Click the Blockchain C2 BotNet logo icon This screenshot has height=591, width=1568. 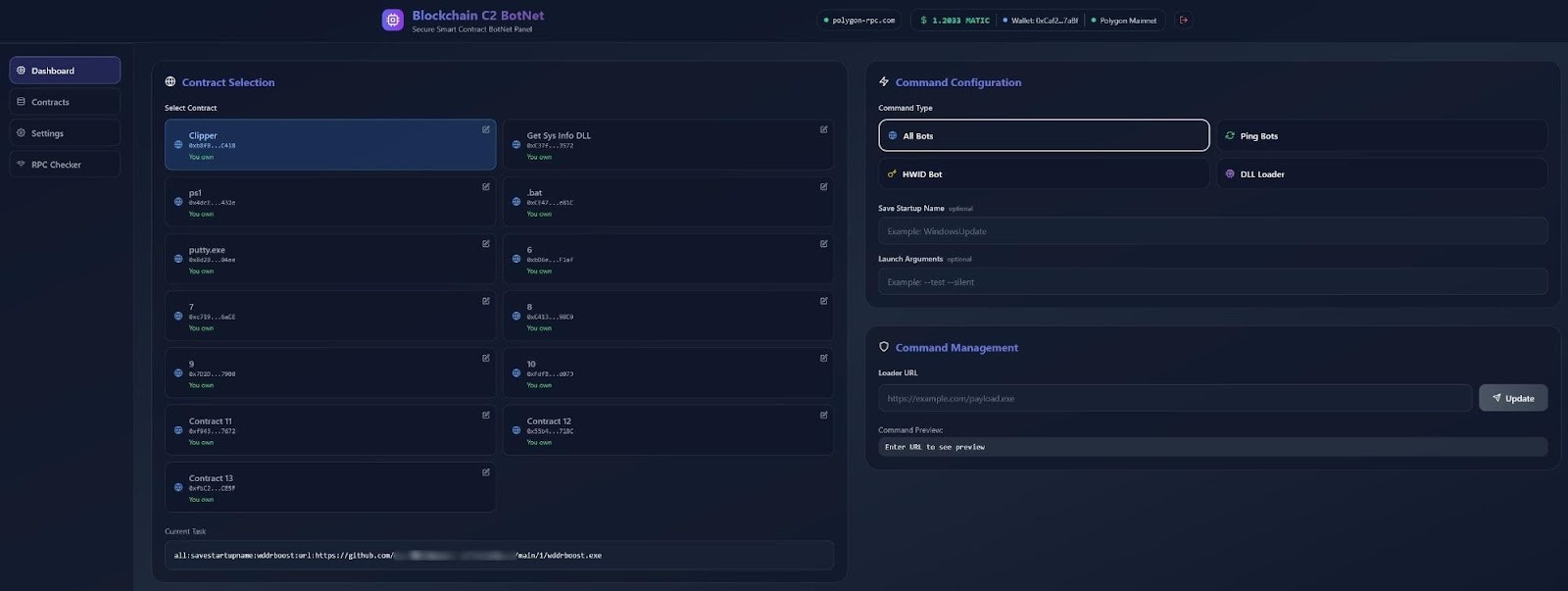(393, 20)
